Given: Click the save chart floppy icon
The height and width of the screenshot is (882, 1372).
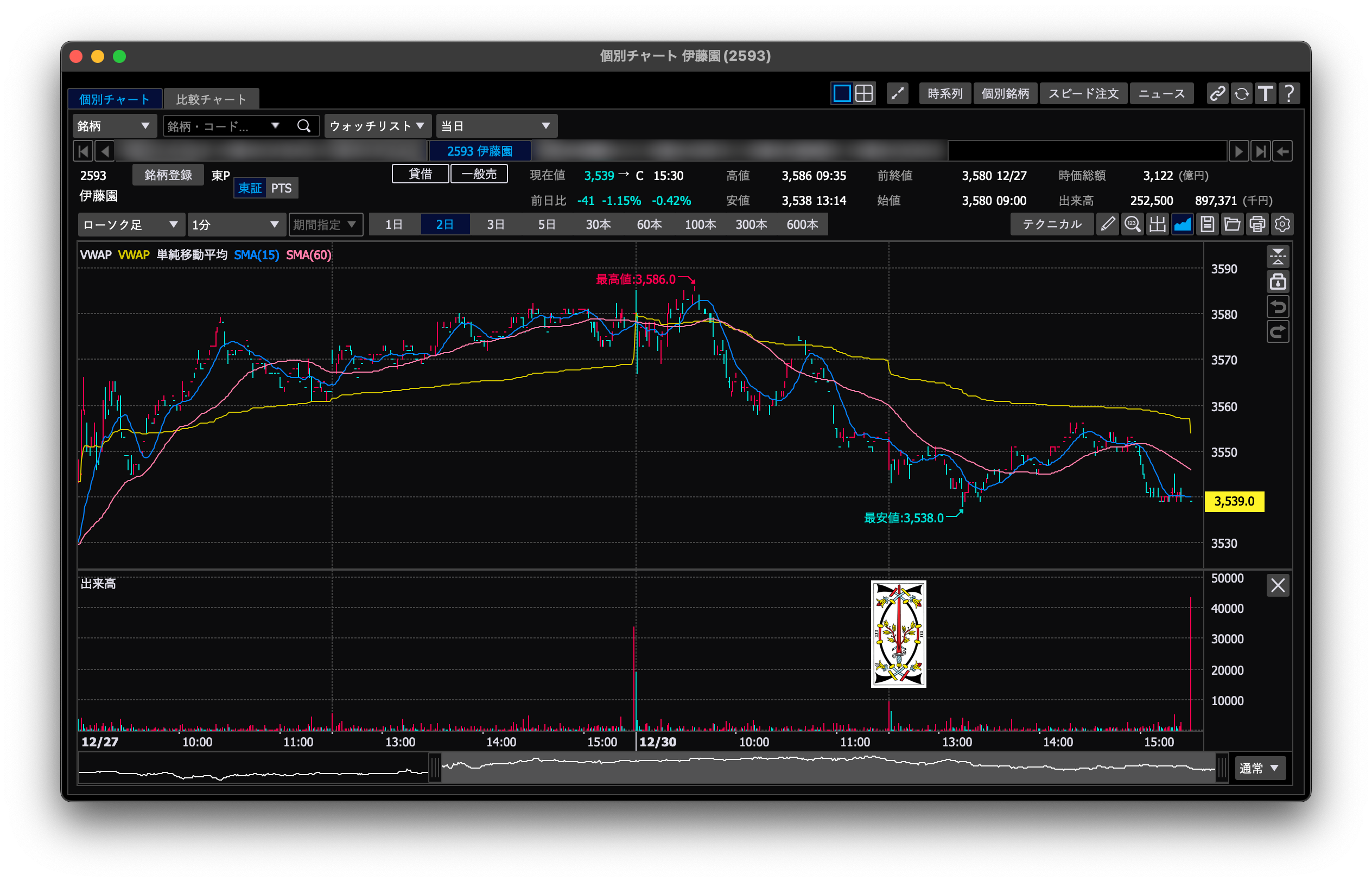Looking at the screenshot, I should pos(1207,224).
